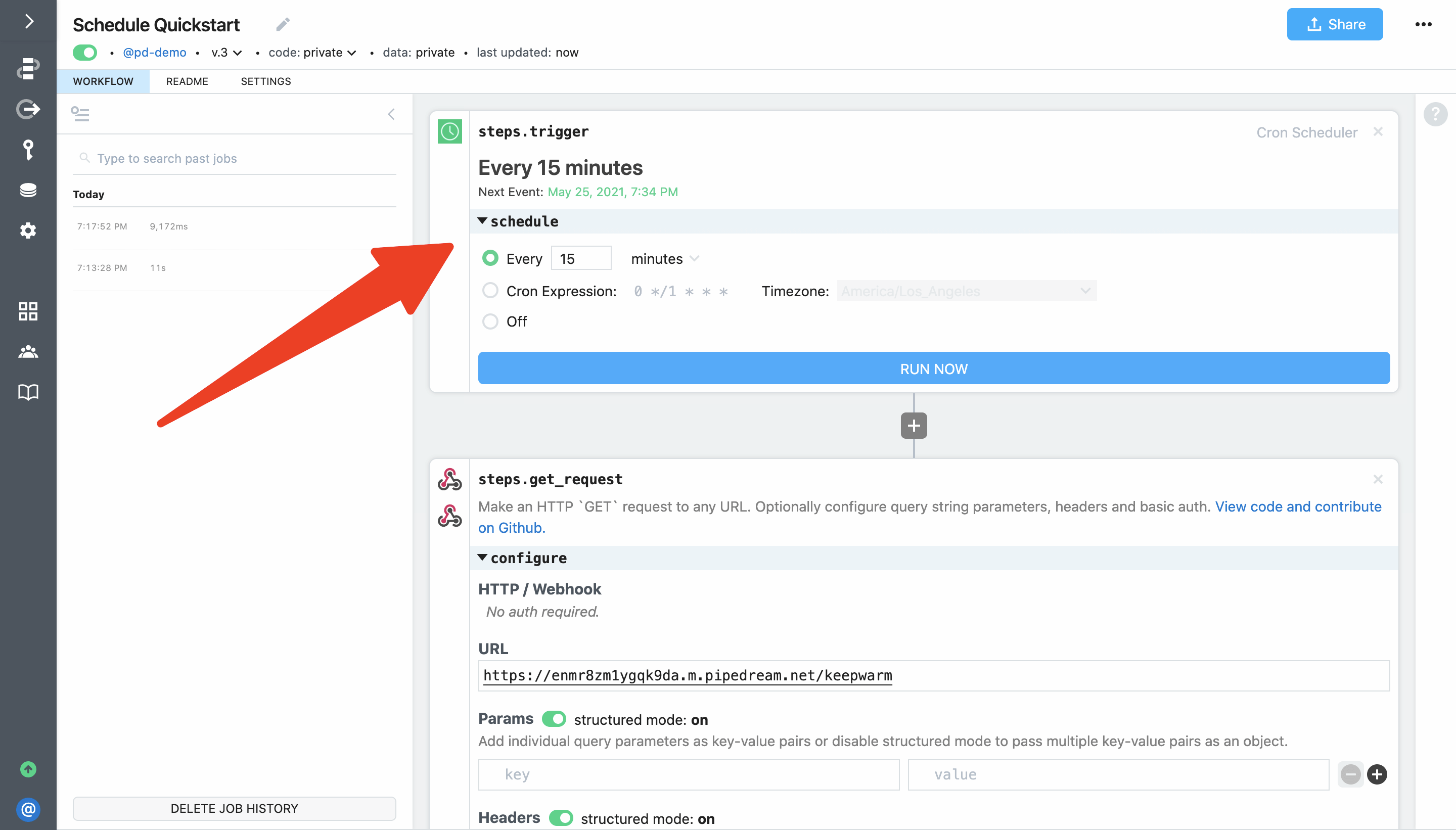
Task: Click the pencil icon to rename workflow
Action: [x=283, y=24]
